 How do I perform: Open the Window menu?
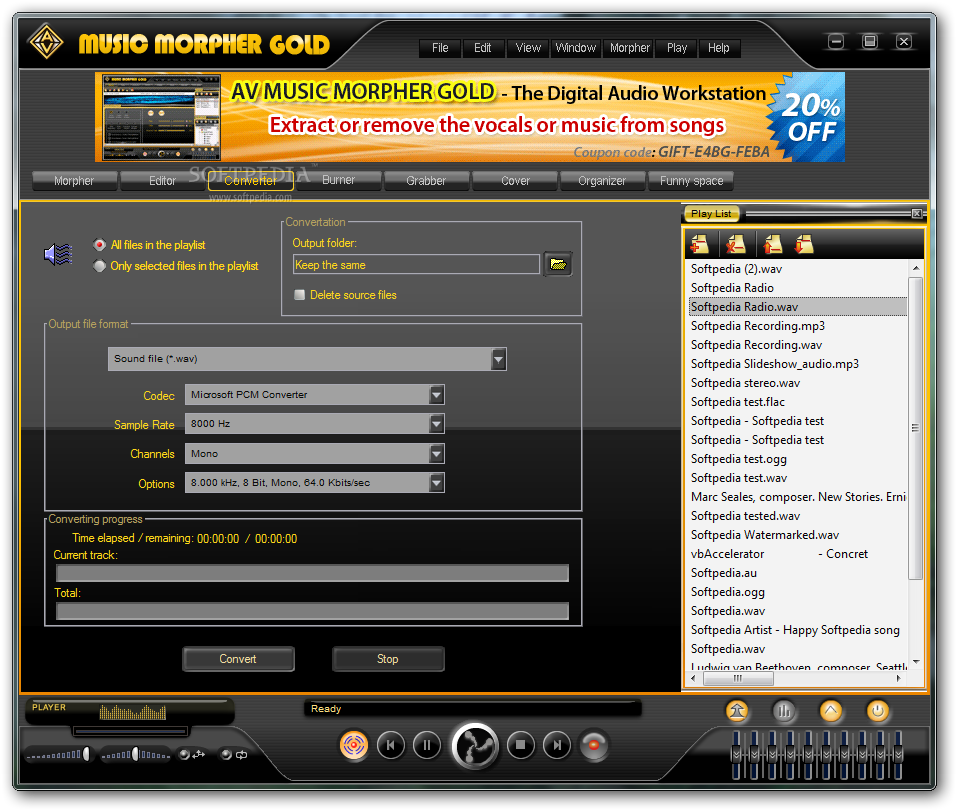click(x=576, y=48)
